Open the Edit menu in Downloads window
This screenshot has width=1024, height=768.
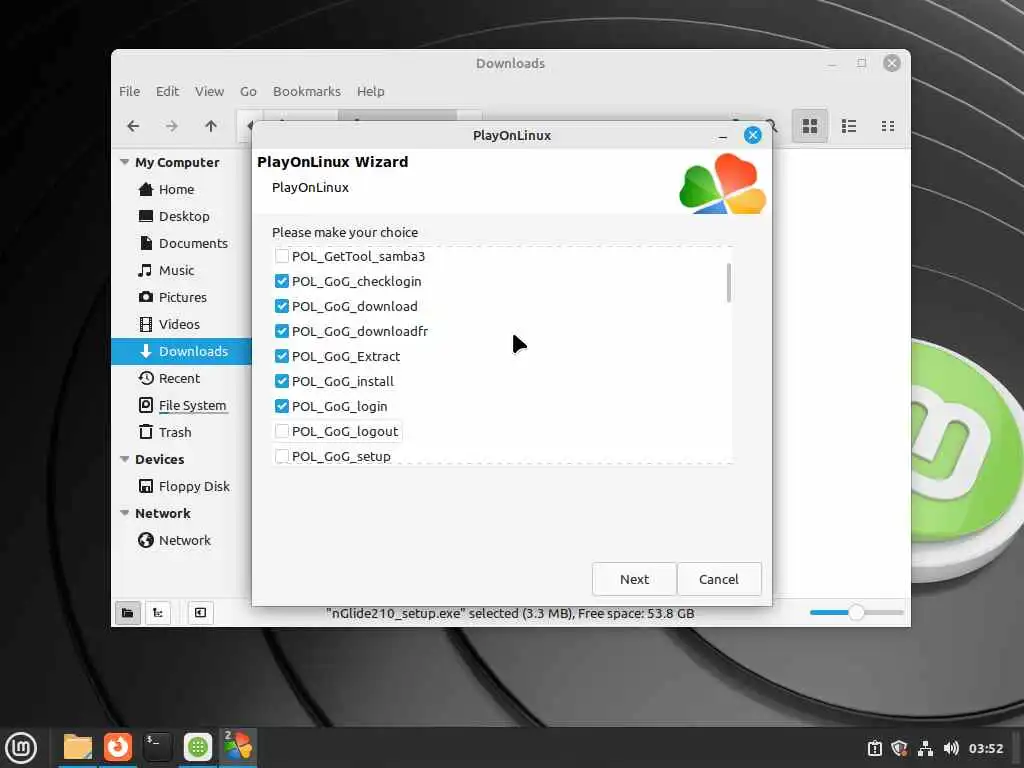pyautogui.click(x=167, y=91)
